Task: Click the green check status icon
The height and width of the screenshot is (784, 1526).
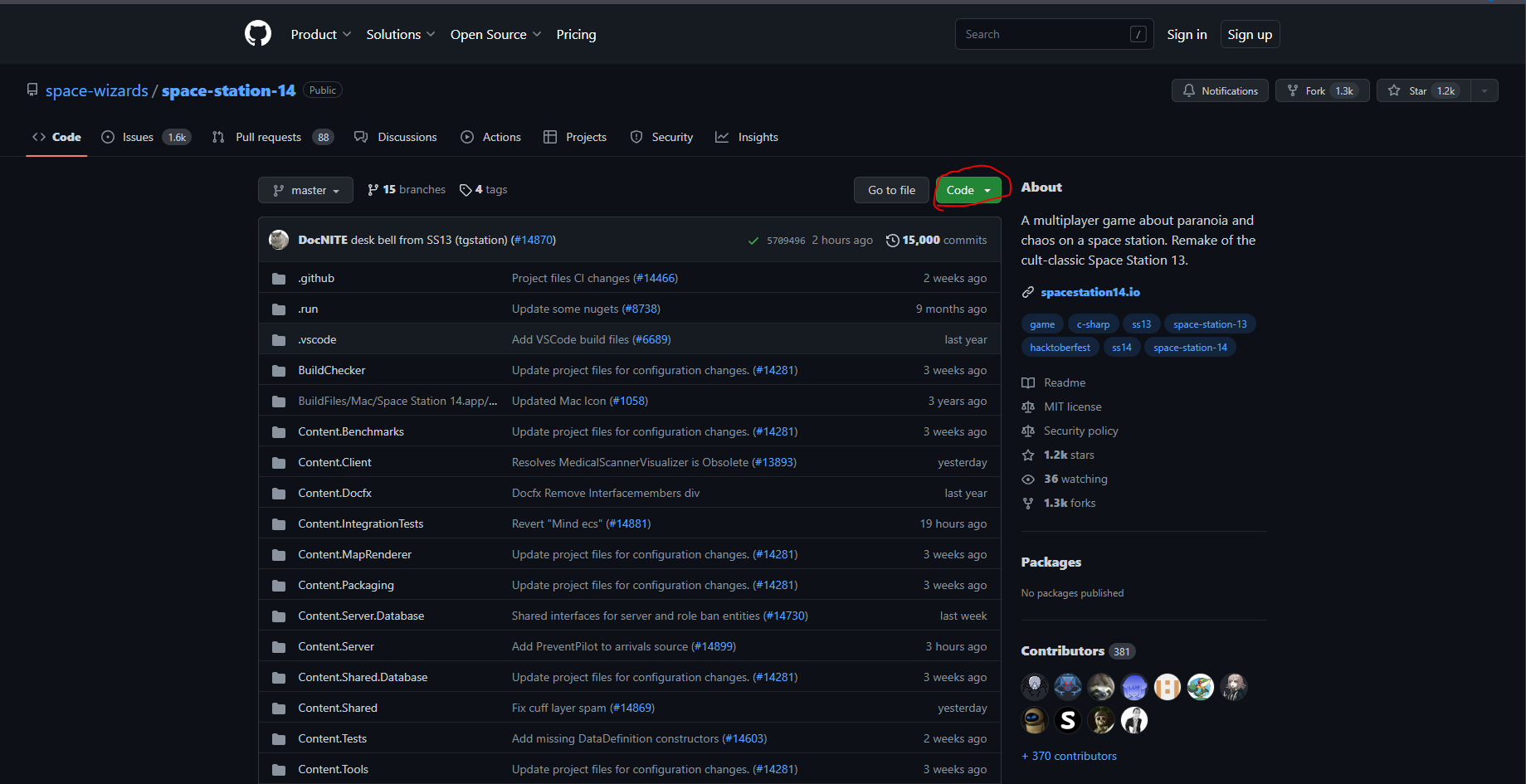Action: [753, 241]
